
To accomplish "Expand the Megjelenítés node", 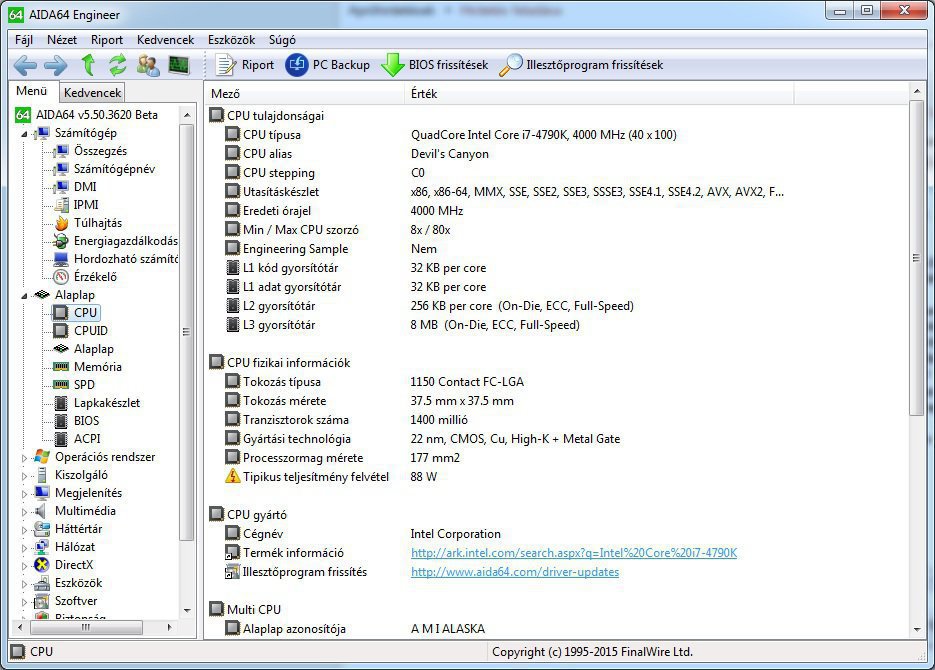I will pyautogui.click(x=24, y=494).
